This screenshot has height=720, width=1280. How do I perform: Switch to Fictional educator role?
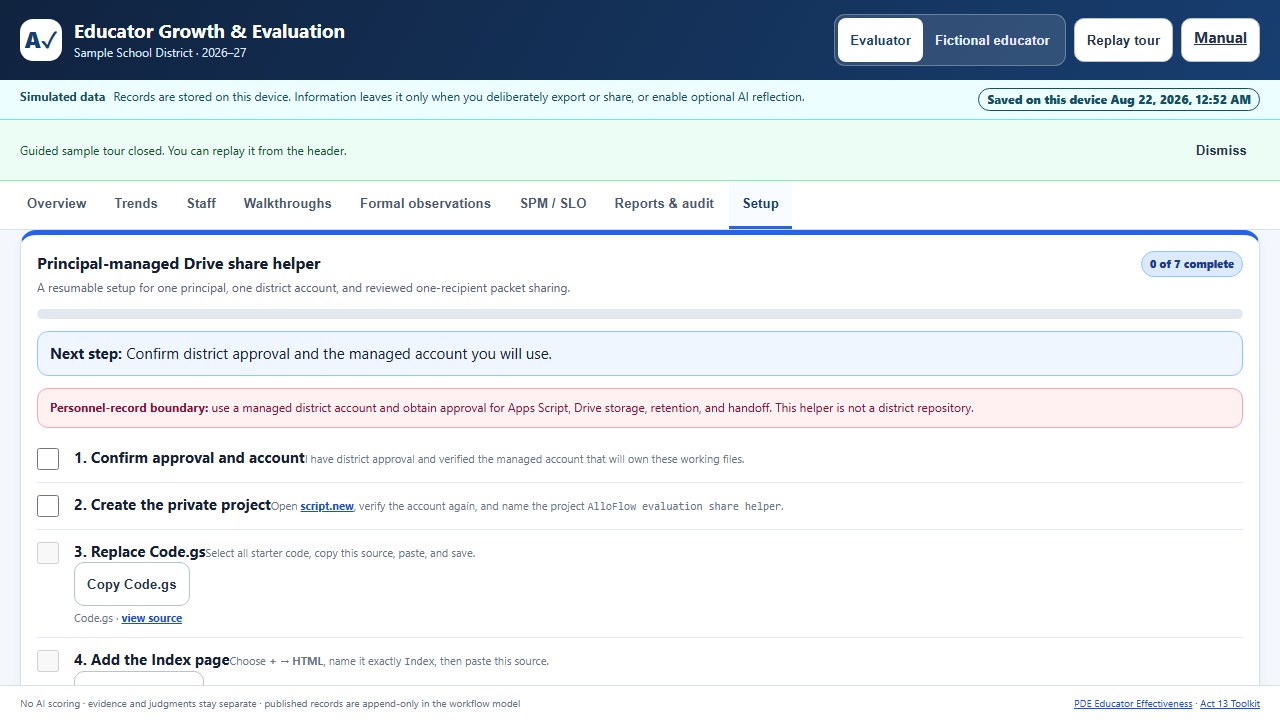point(992,40)
